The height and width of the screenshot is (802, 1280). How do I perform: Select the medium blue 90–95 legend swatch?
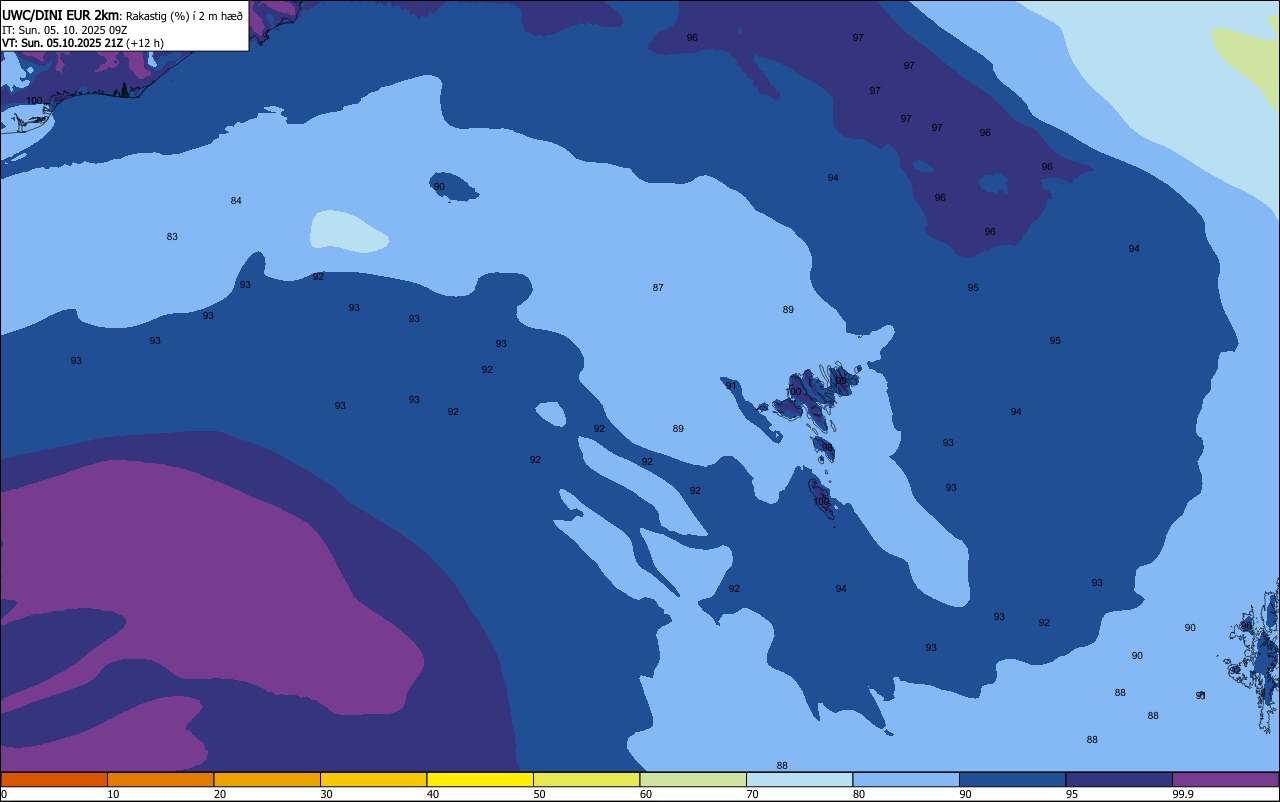tap(1012, 779)
